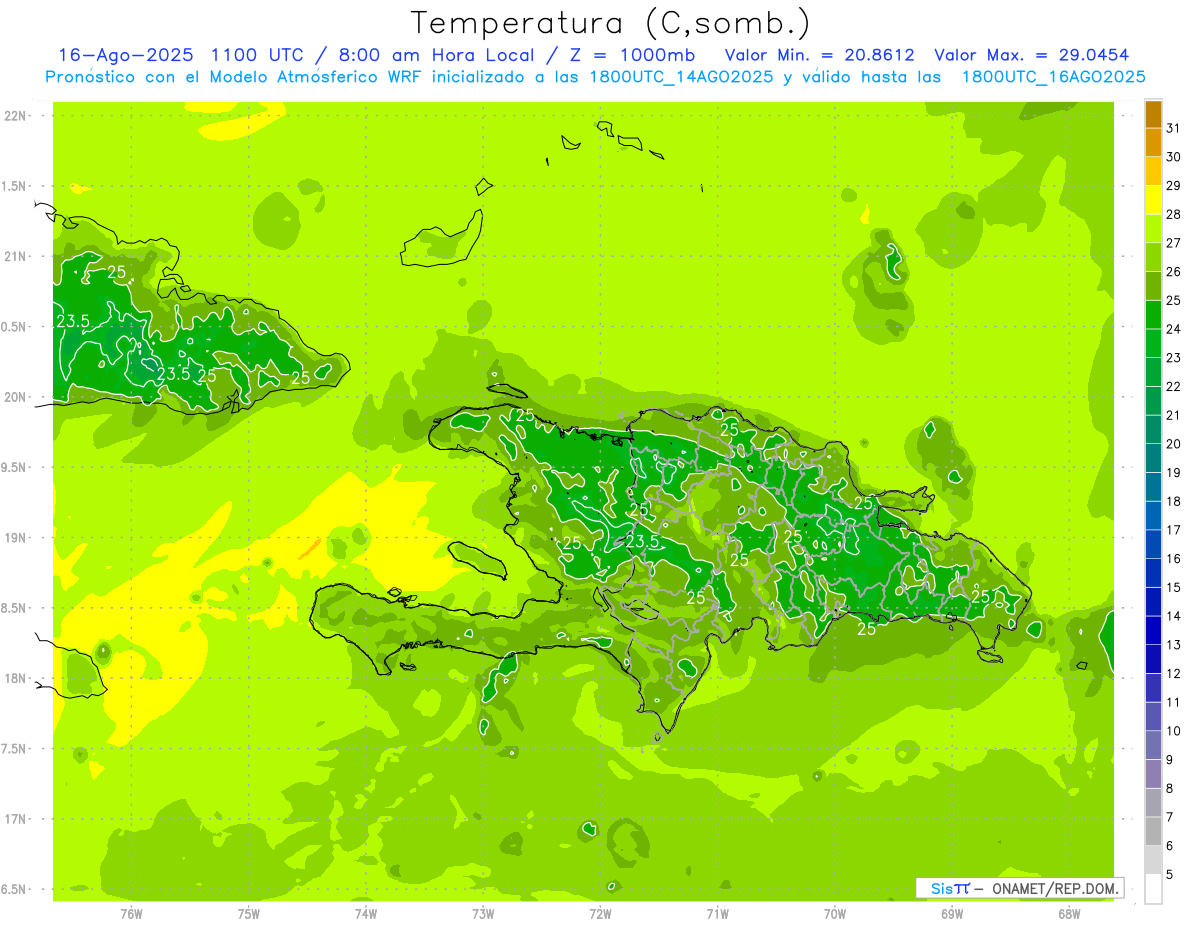Pick the purple swatch between 8 and 9
Viewport: 1200px width, 927px height.
tap(1154, 775)
